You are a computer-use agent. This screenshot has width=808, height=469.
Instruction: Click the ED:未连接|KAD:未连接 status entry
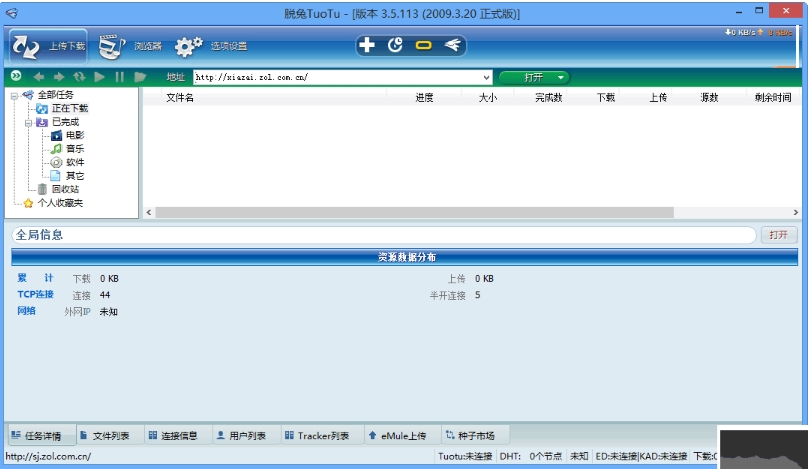pos(641,456)
